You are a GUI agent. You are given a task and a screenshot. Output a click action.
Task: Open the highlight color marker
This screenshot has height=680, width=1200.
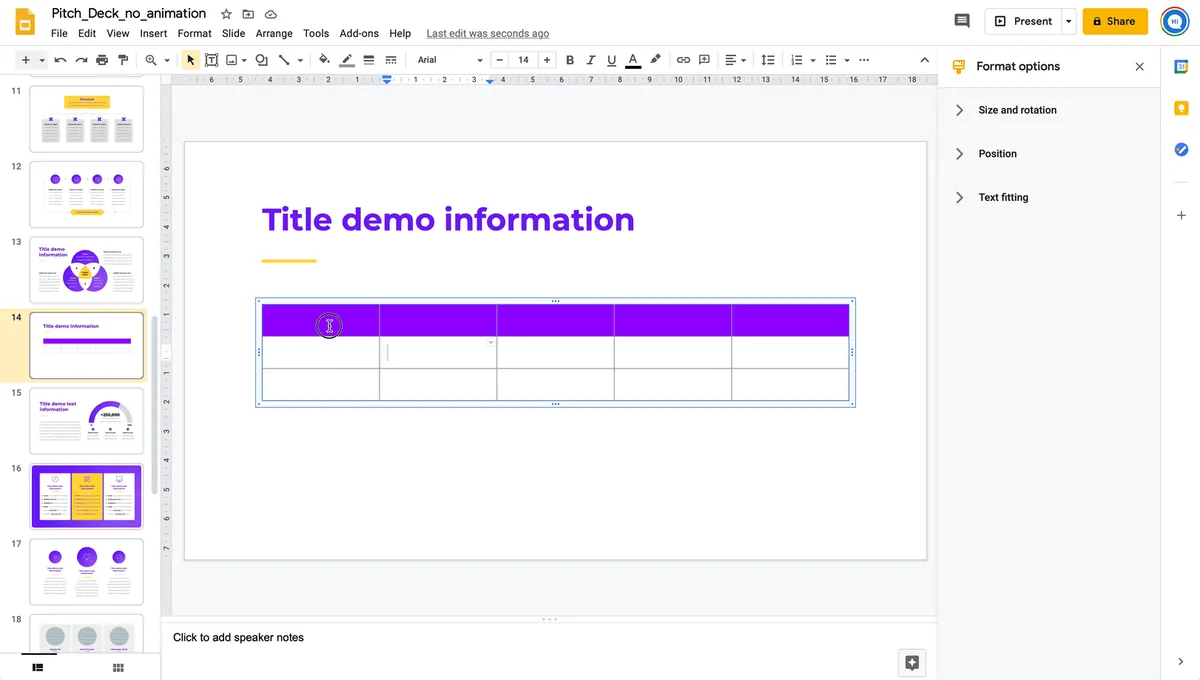point(655,60)
